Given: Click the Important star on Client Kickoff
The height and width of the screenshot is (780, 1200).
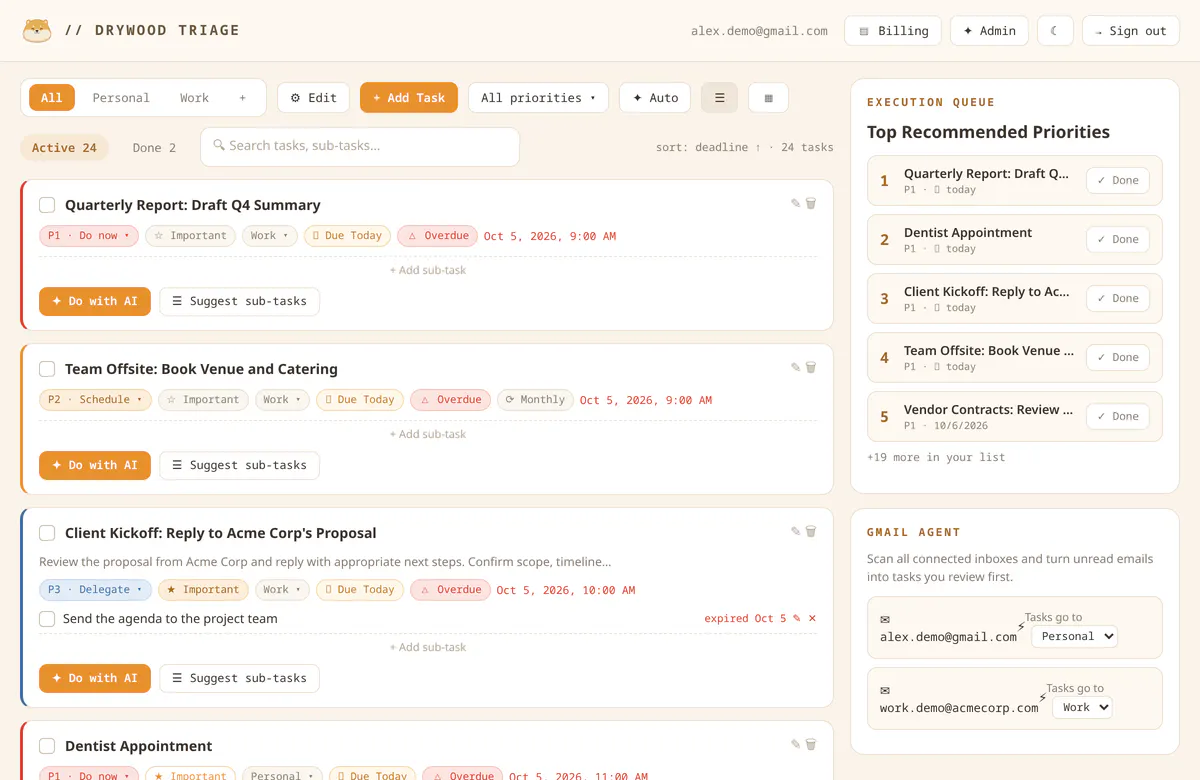Looking at the screenshot, I should tap(203, 590).
